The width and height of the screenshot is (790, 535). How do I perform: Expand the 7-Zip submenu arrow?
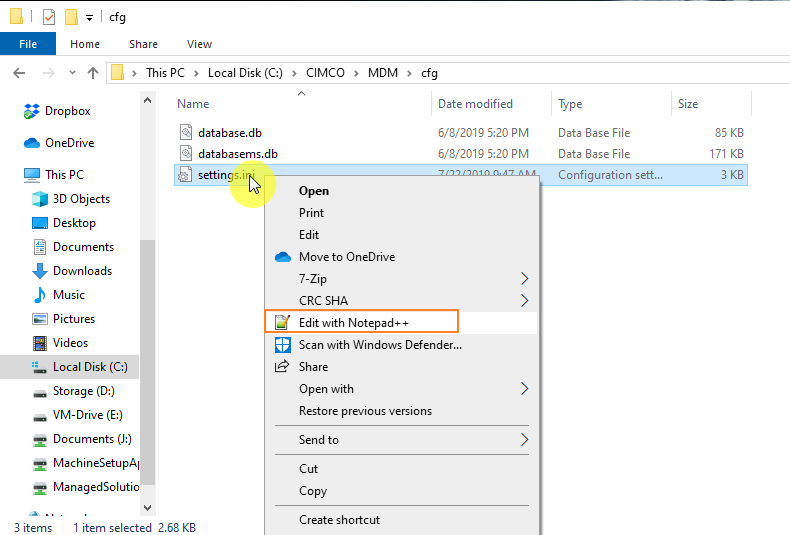(x=524, y=279)
